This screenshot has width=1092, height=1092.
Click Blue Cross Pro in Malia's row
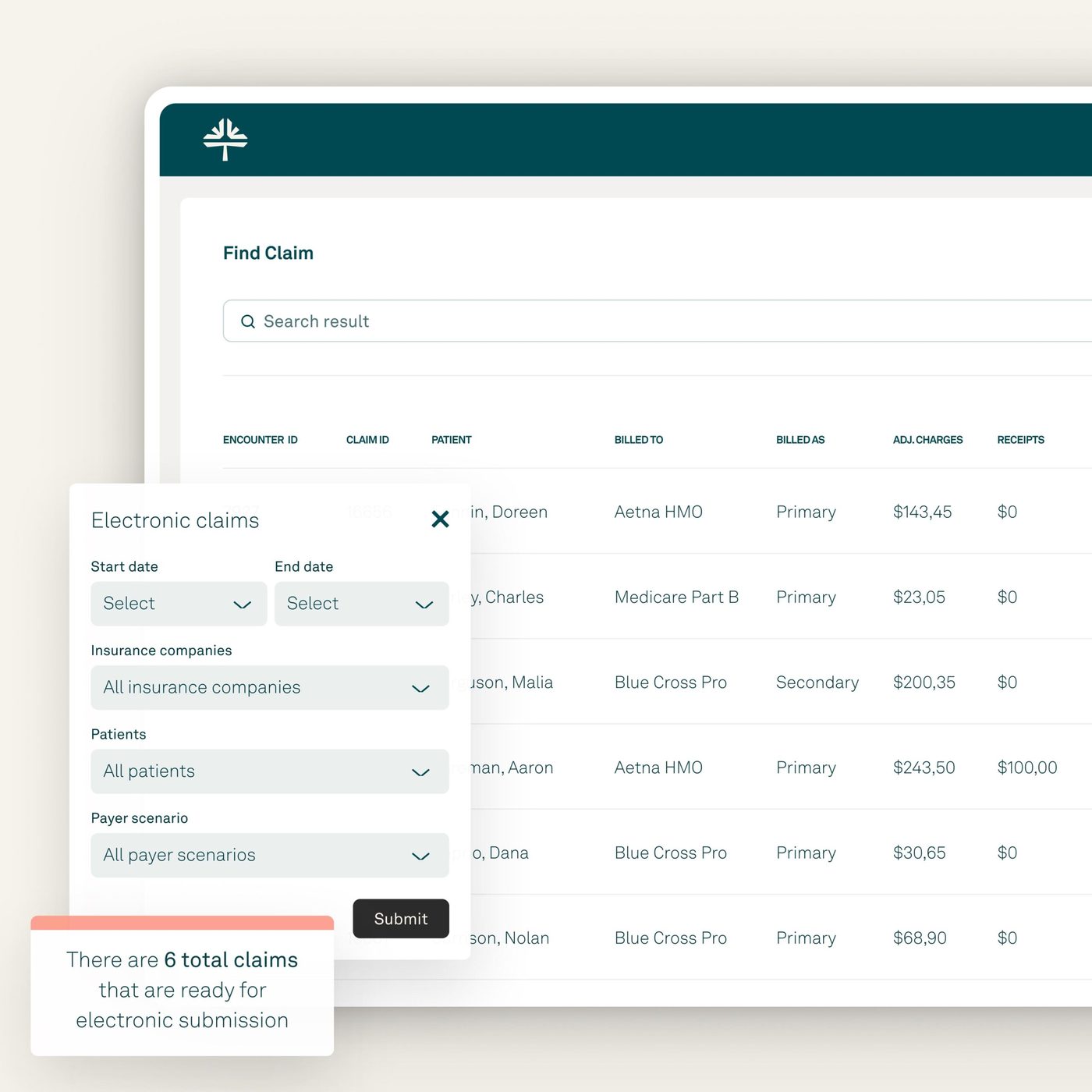[671, 682]
